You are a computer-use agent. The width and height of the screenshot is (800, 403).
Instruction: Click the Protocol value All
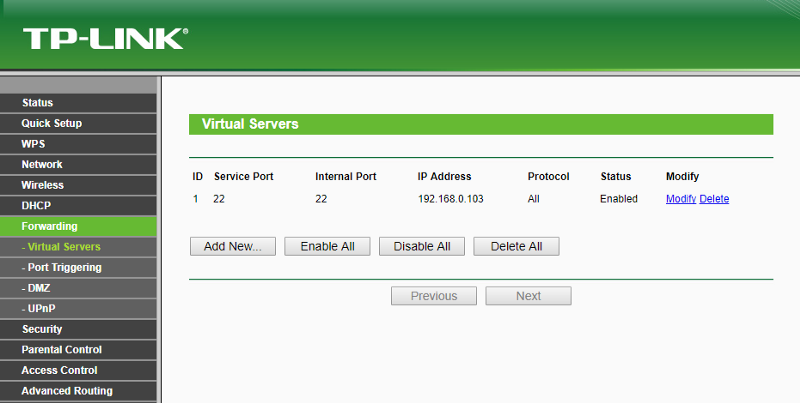533,199
